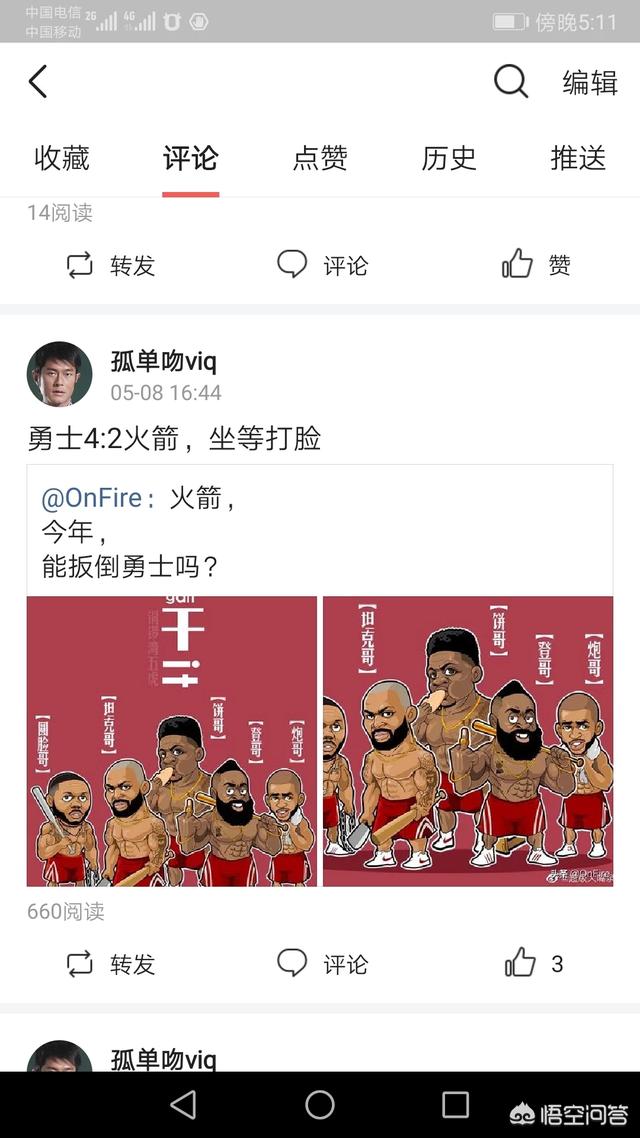Viewport: 640px width, 1138px height.
Task: Tap 评论 icon below Rockets images
Action: coord(292,963)
